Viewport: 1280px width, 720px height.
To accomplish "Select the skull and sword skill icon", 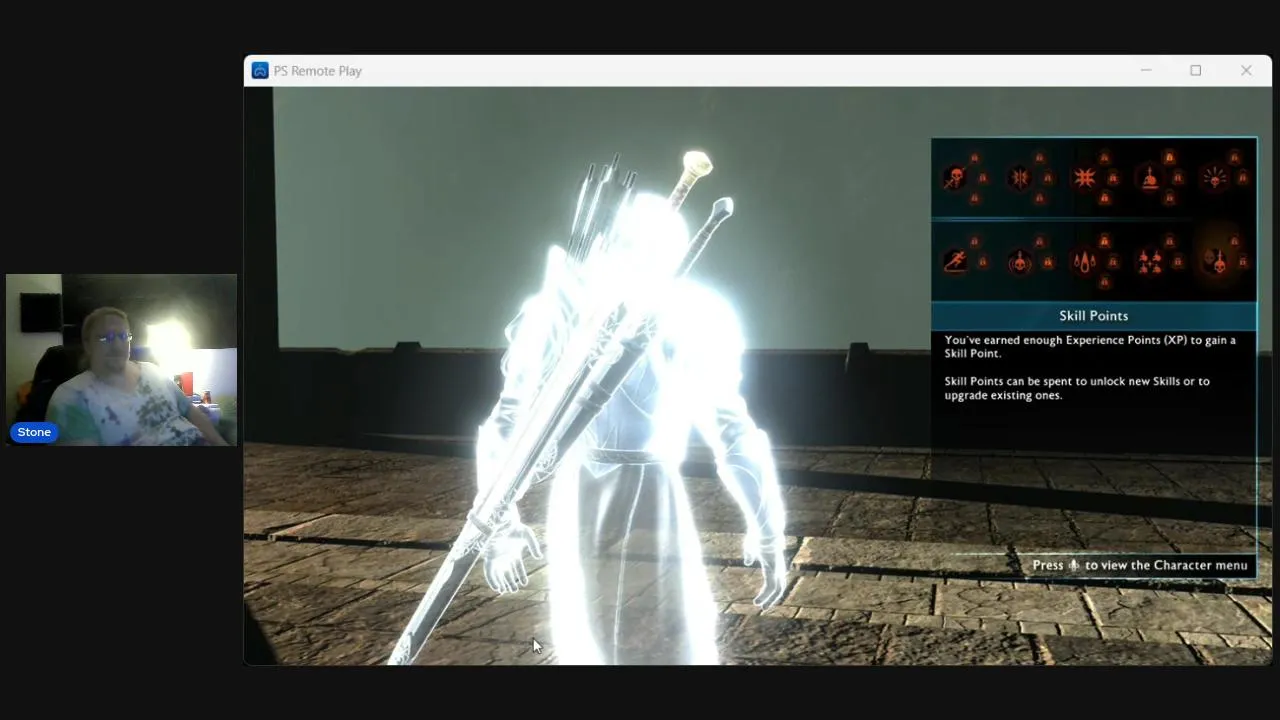I will [954, 178].
